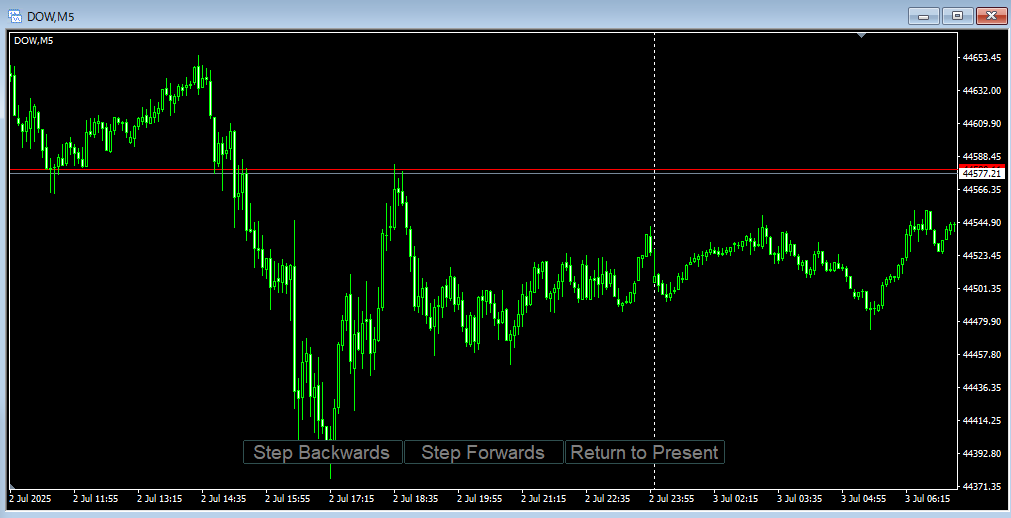Click the 2 Jul 17:15 time label
The height and width of the screenshot is (518, 1011).
(352, 499)
